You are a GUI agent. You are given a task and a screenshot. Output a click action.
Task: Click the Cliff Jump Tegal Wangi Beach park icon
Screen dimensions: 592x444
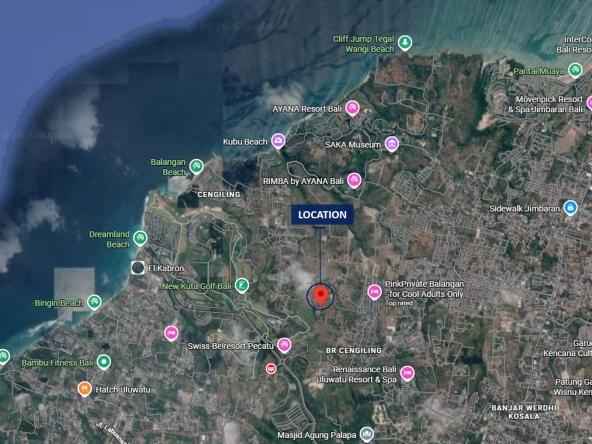point(405,43)
